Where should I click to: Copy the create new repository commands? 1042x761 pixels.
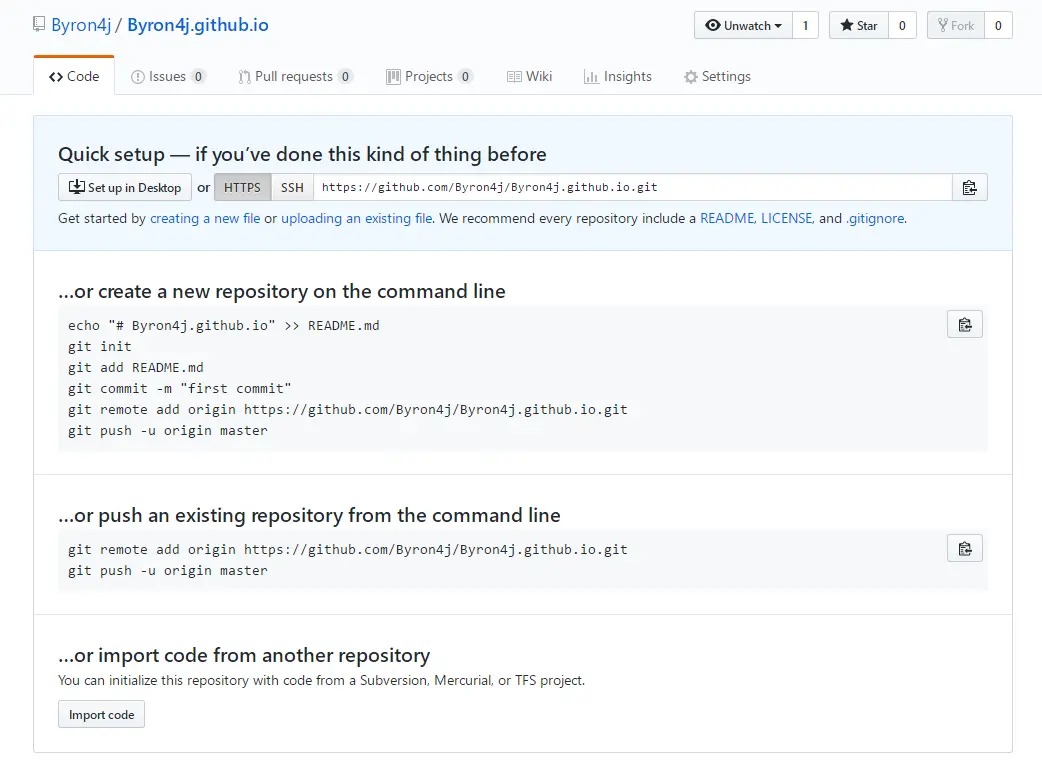(965, 324)
